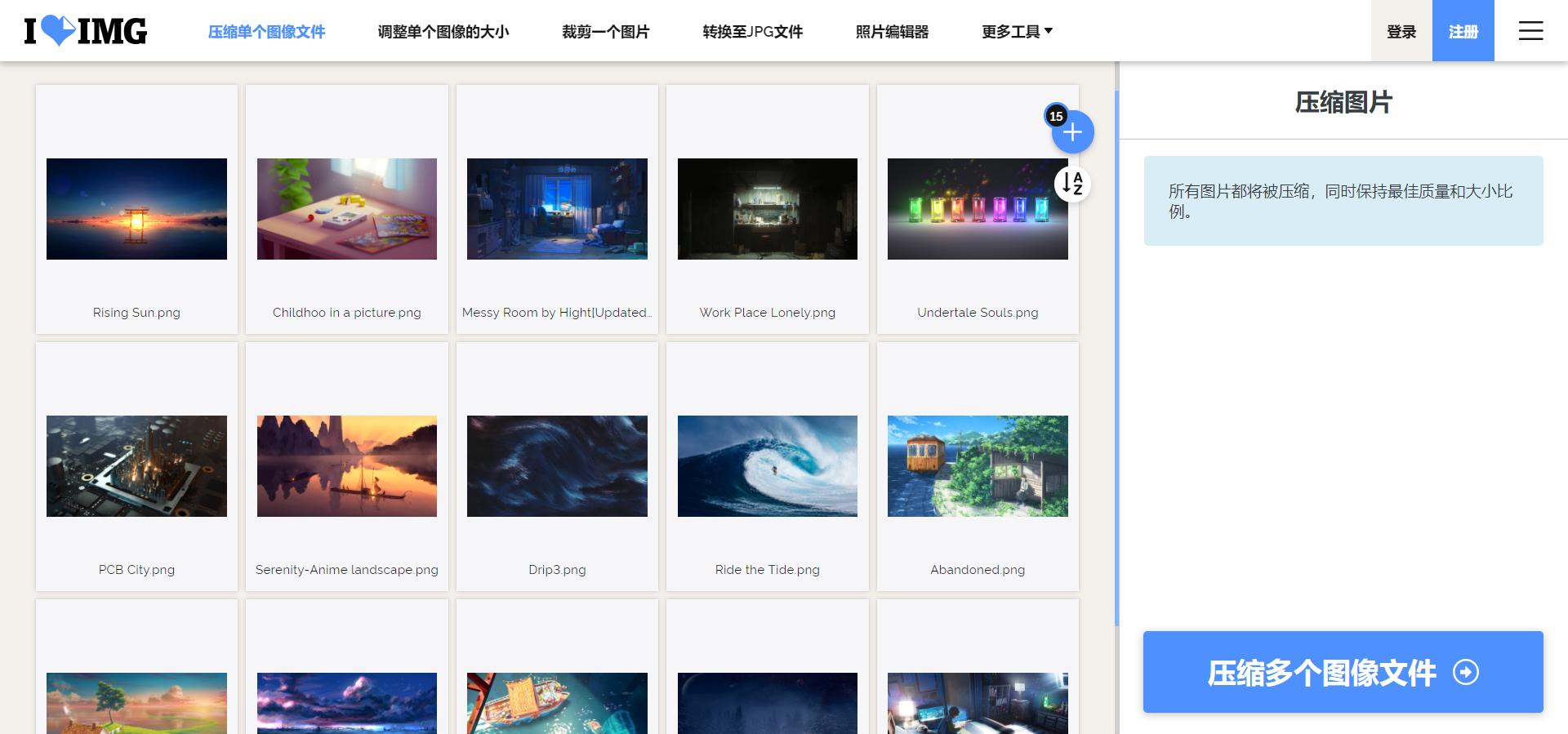Select the boat-on-water aerial image thumbnail
The width and height of the screenshot is (1568, 734).
(x=557, y=703)
